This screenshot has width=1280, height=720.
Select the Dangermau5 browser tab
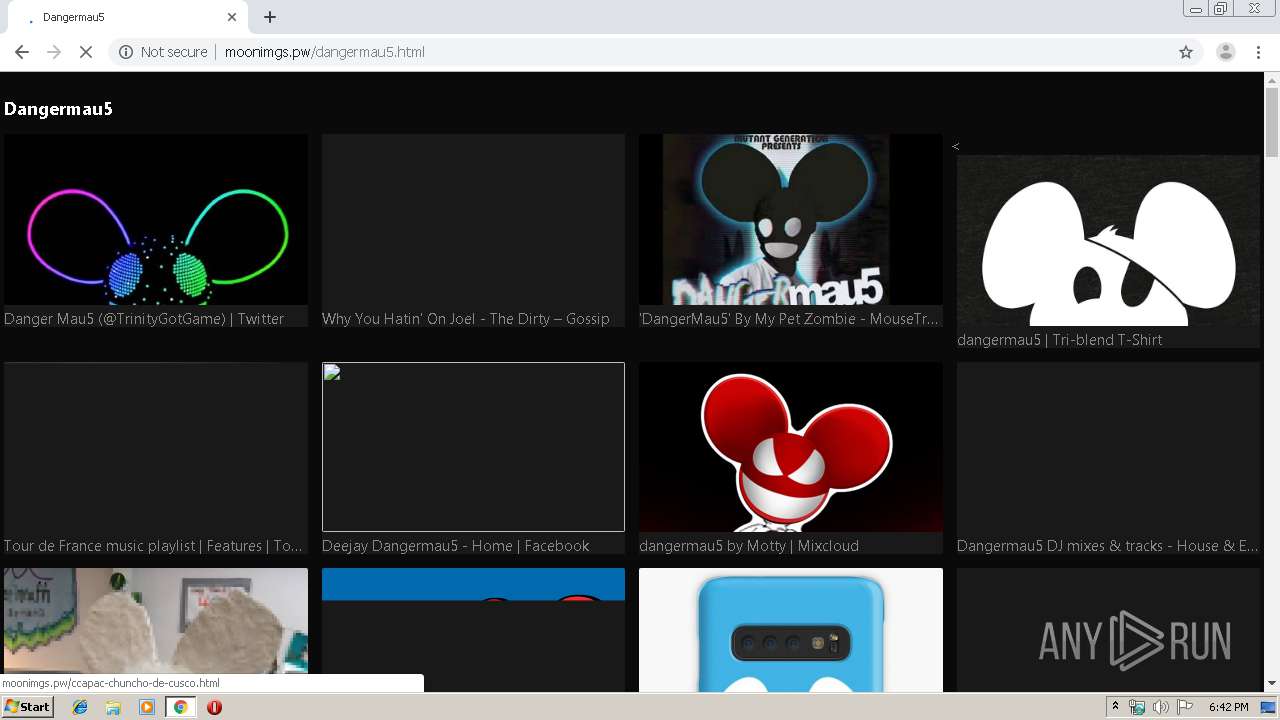[130, 17]
